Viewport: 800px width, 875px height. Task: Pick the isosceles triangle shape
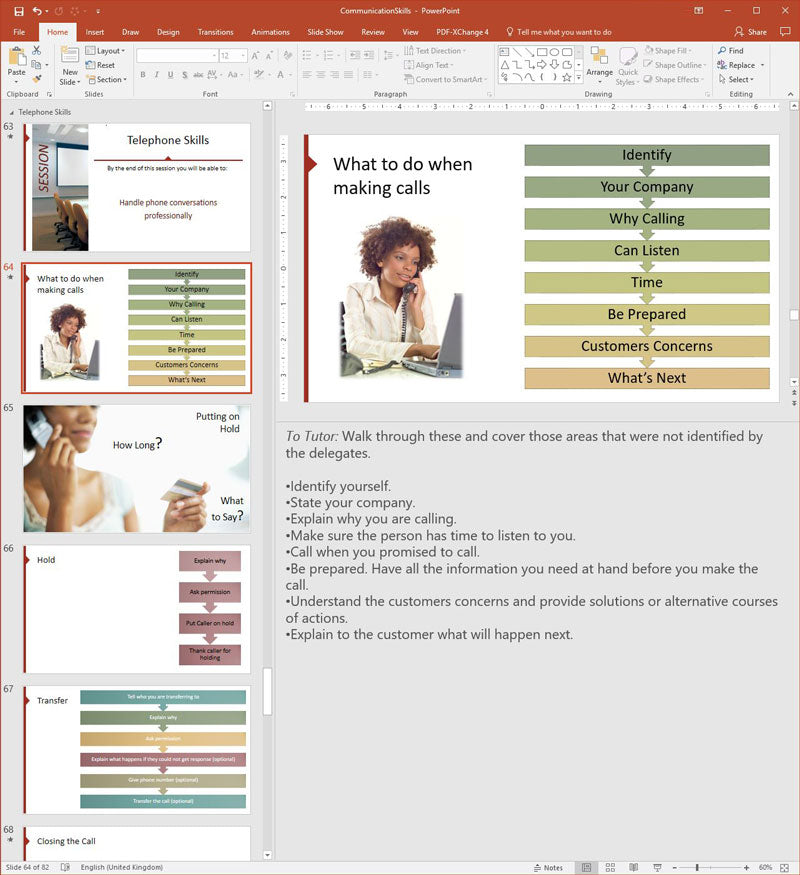pyautogui.click(x=504, y=65)
